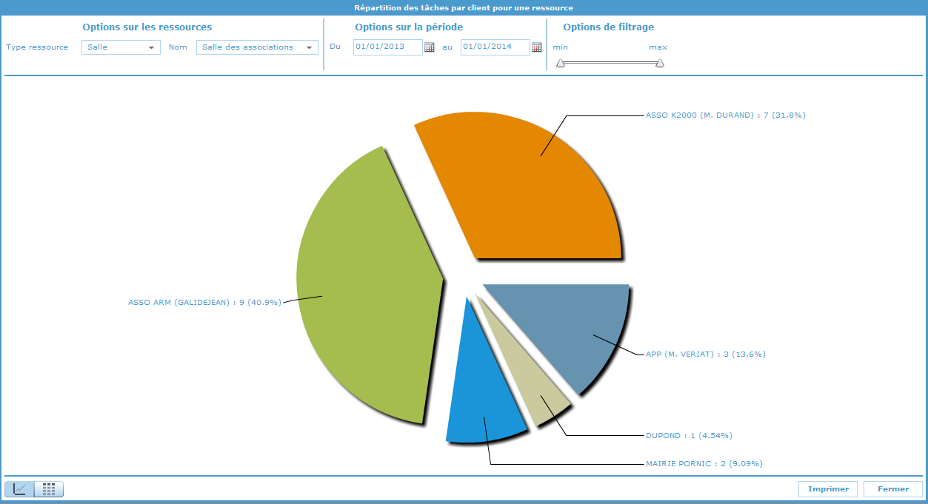The height and width of the screenshot is (504, 928).
Task: Click the Options sur la période heading
Action: [x=409, y=27]
